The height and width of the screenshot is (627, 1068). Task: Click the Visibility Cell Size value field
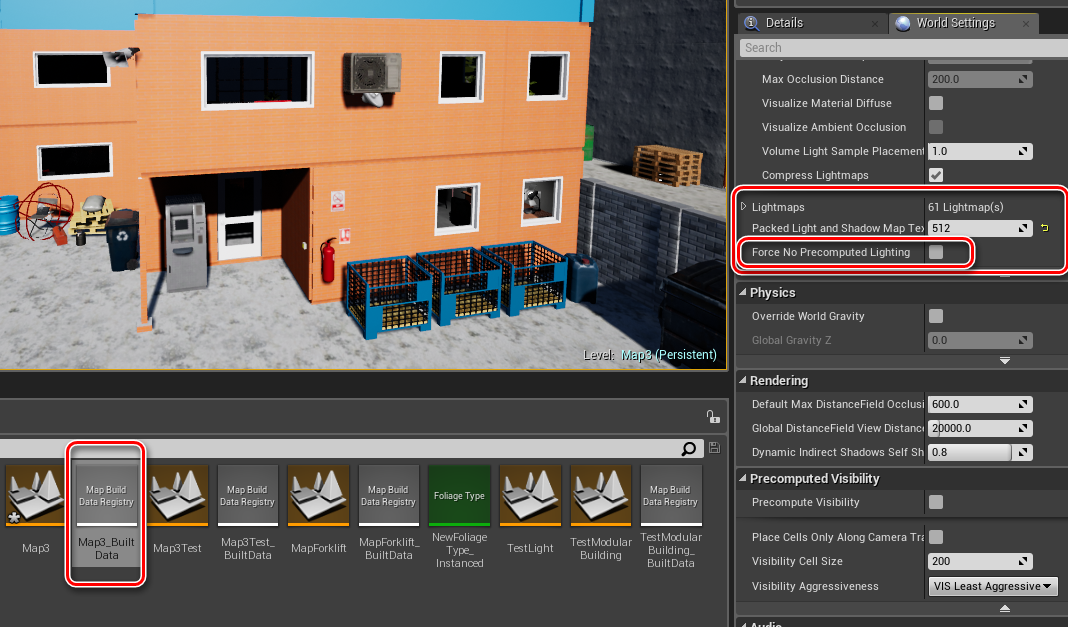tap(980, 561)
